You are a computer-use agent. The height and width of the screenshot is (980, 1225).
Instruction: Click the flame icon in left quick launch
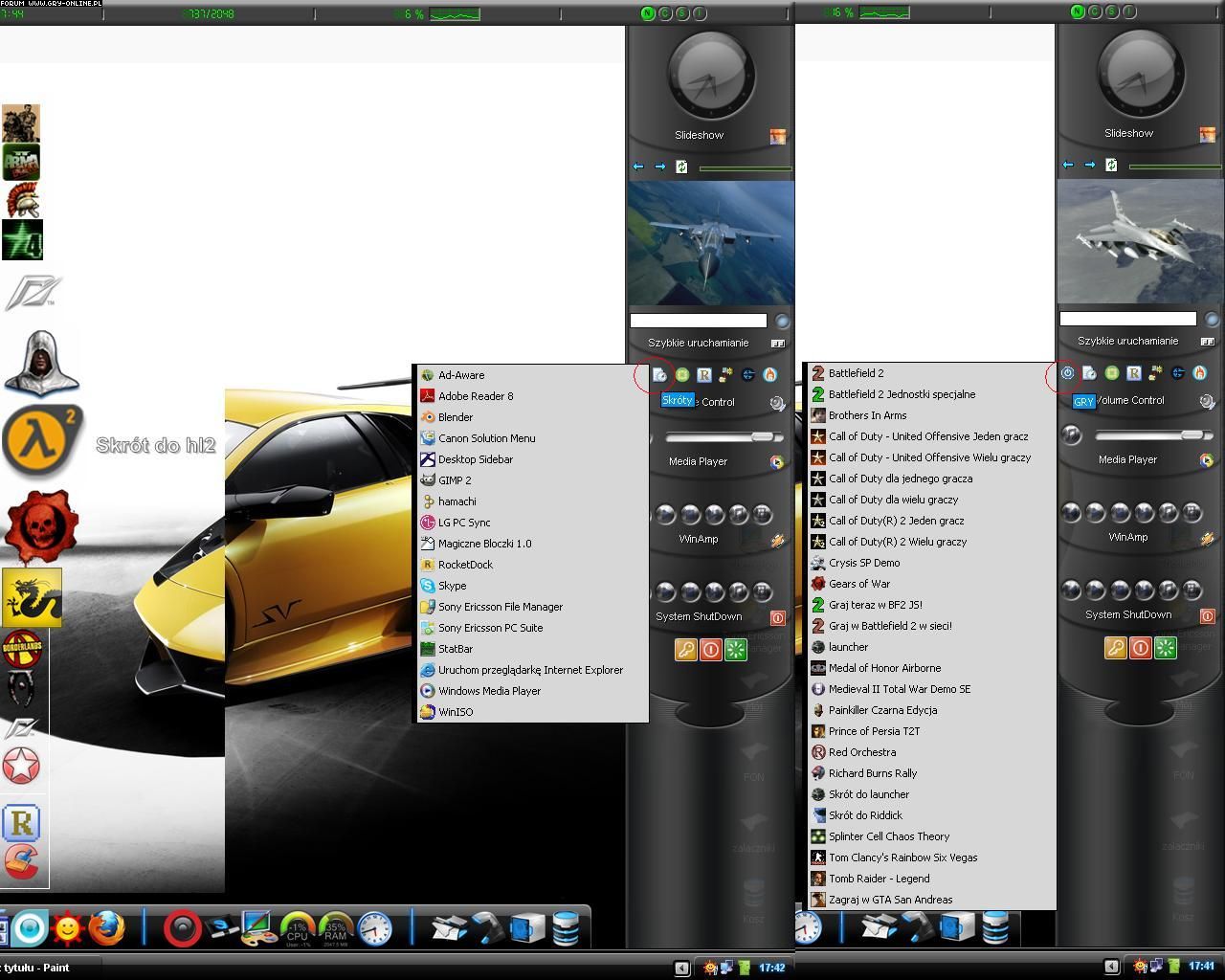pos(770,375)
